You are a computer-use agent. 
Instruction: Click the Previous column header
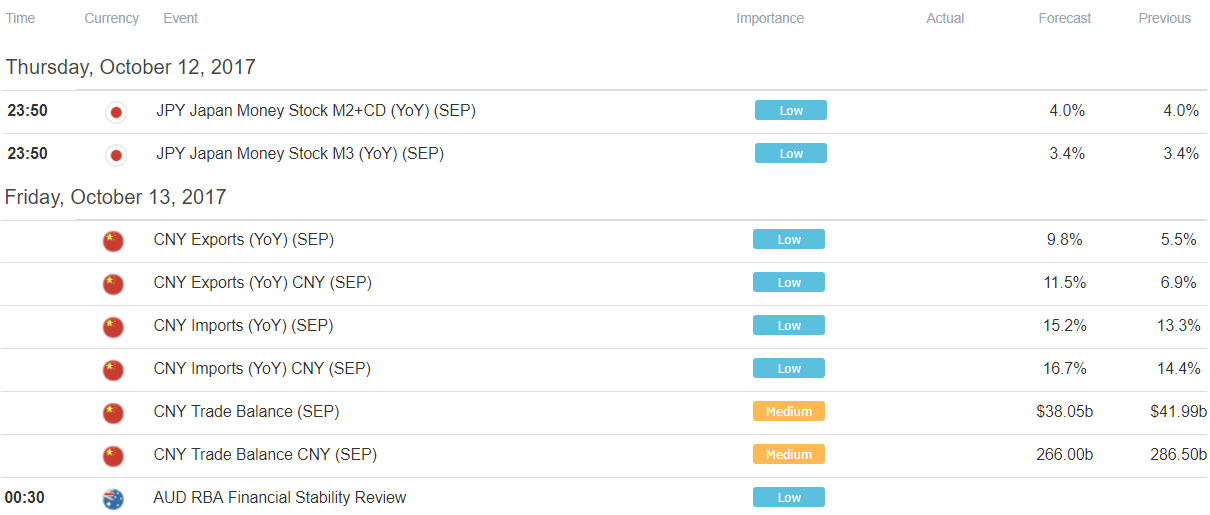tap(1165, 18)
